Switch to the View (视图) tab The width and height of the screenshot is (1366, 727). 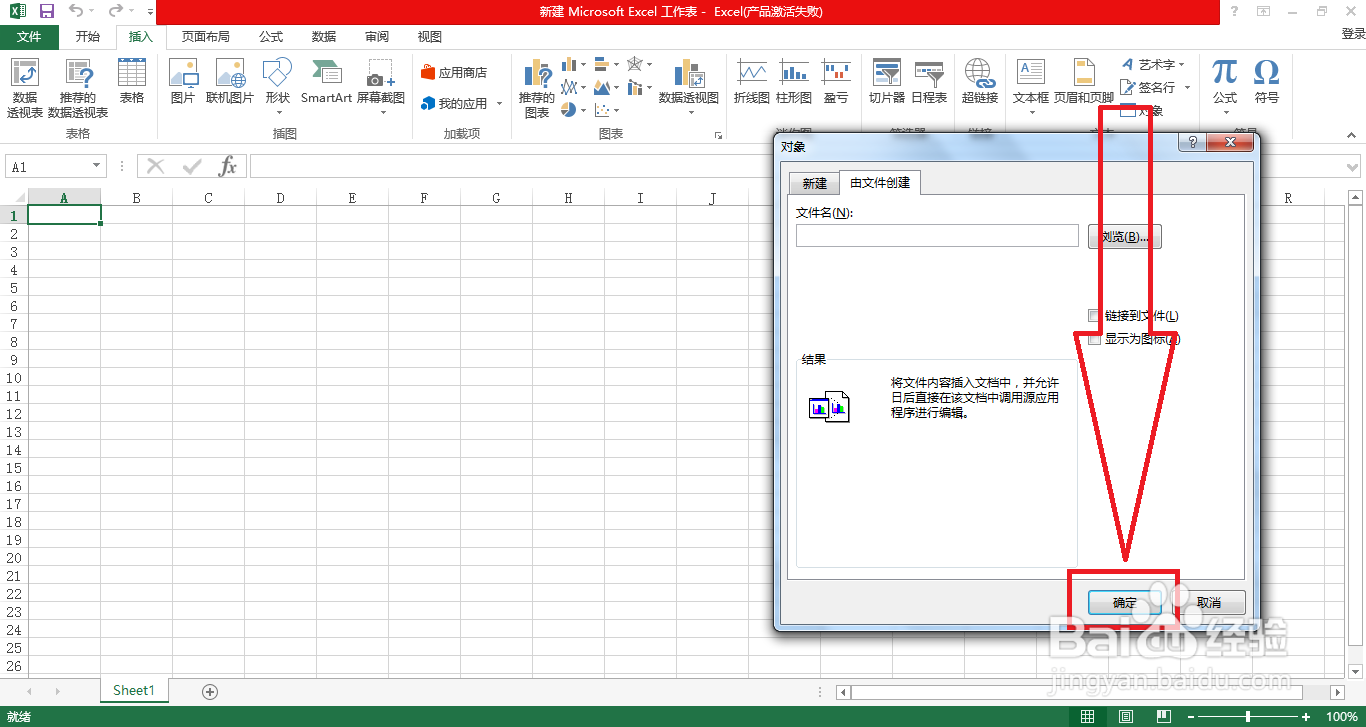(x=430, y=36)
